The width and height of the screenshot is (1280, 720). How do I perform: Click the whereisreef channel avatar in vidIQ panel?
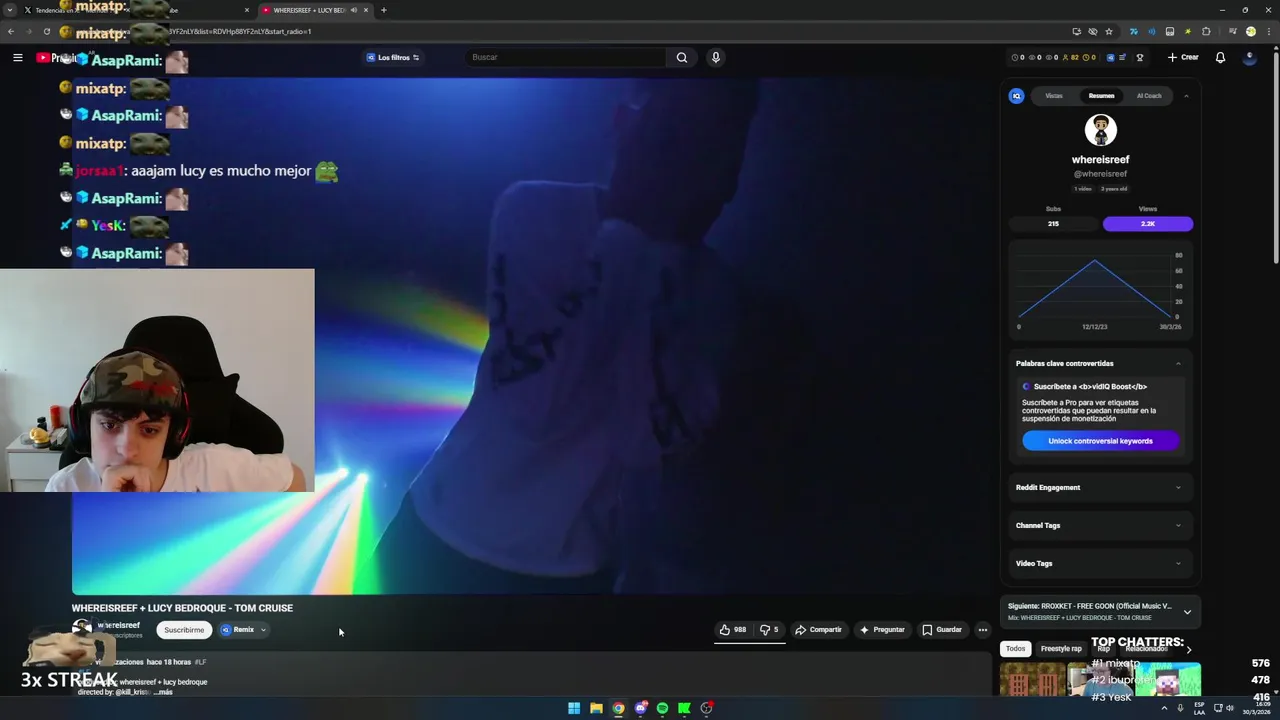(x=1101, y=130)
